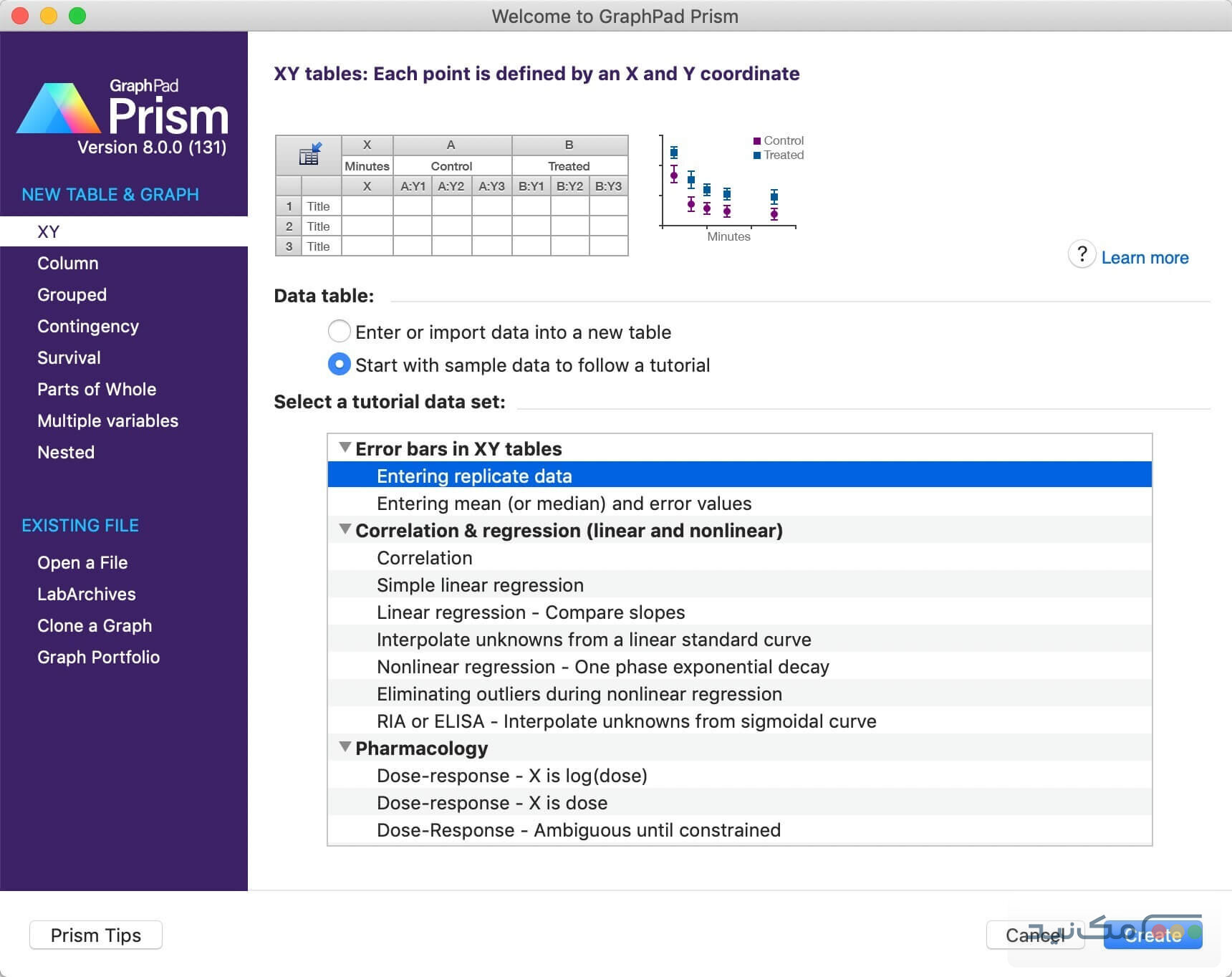Choose 'Entering mean (or median) and error values'

coord(564,504)
